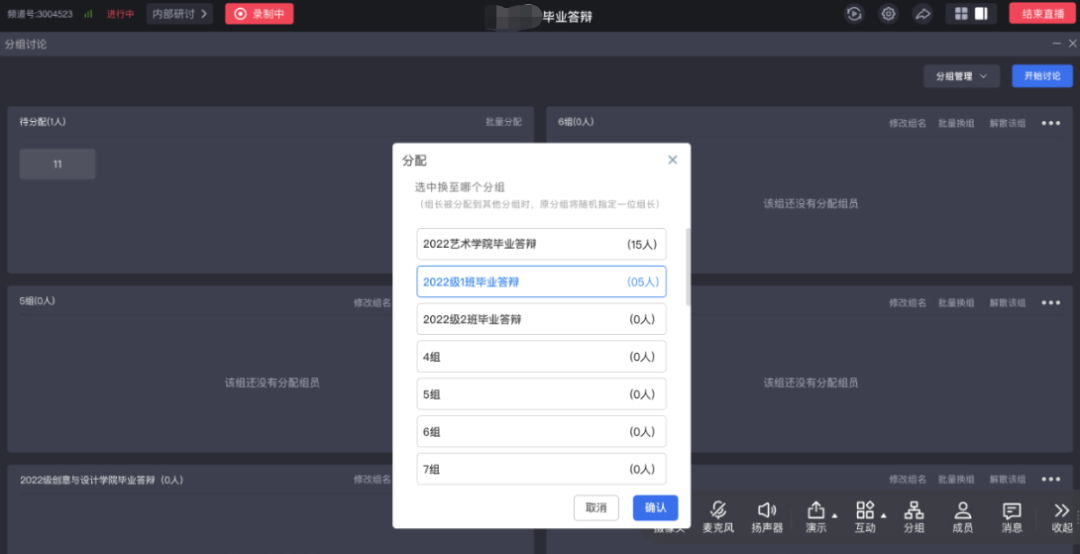Open the 内部研讨 dropdown
Viewport: 1080px width, 554px height.
coord(180,14)
